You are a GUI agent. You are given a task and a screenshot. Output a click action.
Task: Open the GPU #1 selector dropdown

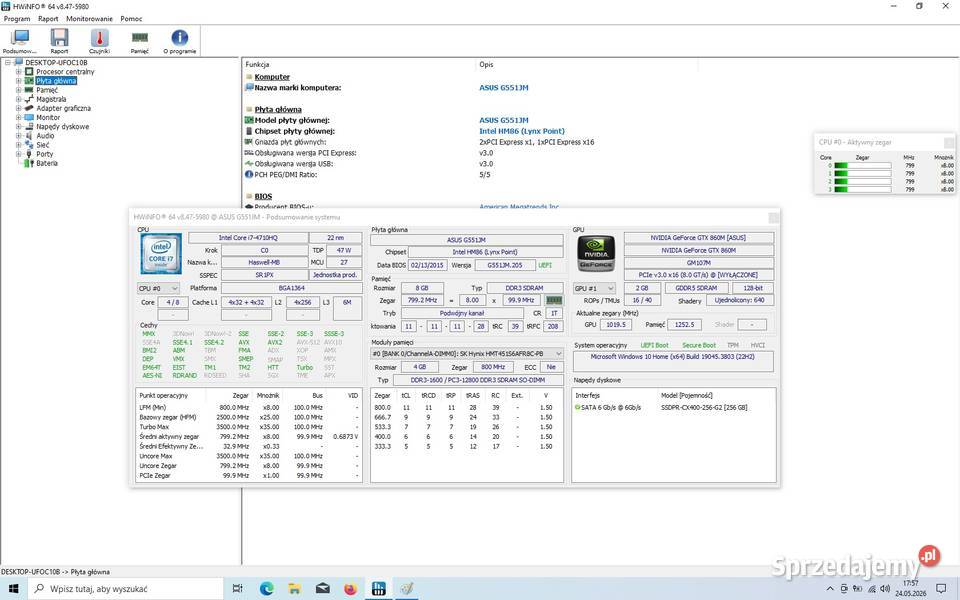pos(594,288)
